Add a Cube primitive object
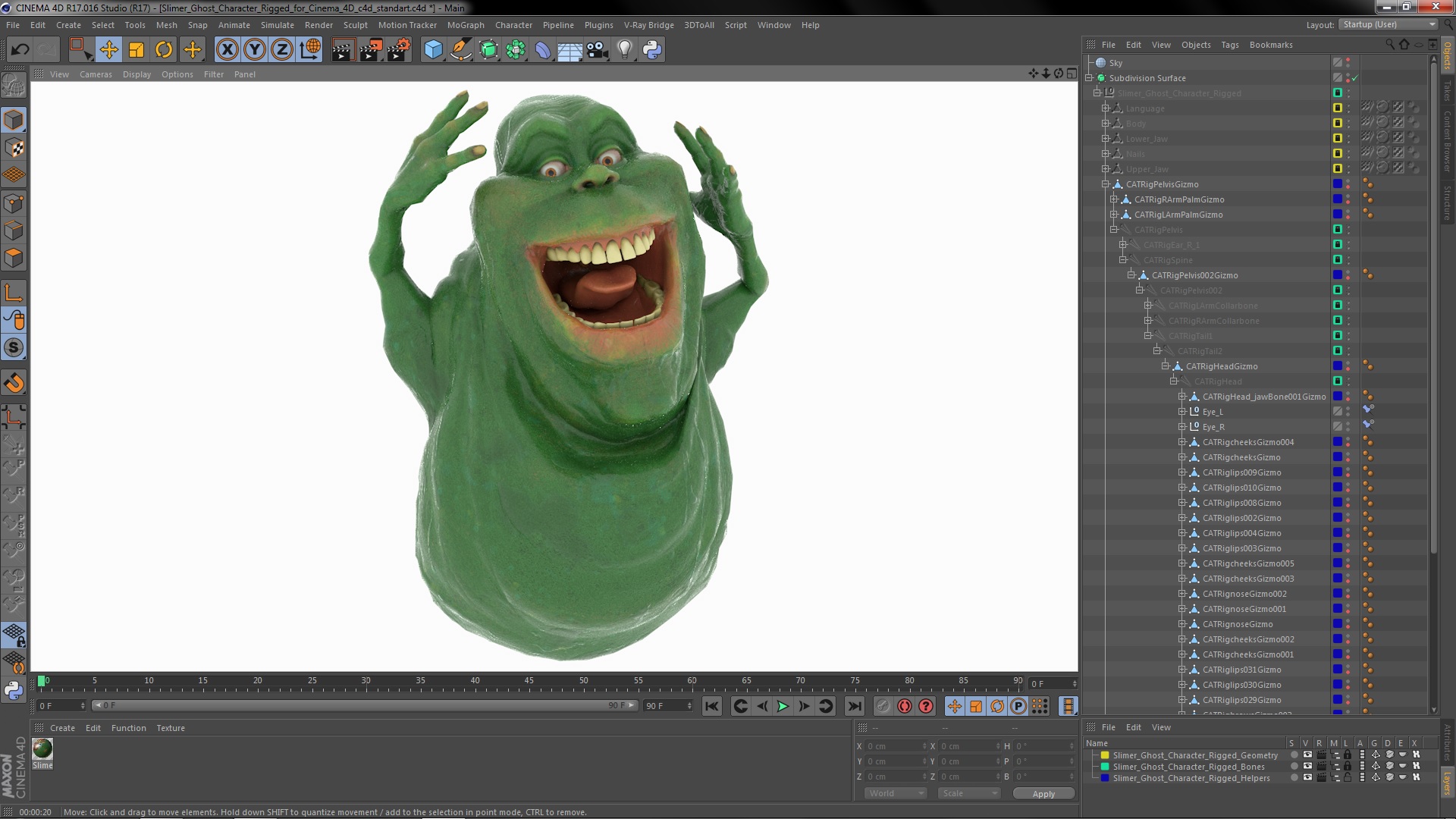Viewport: 1456px width, 819px height. [x=433, y=50]
